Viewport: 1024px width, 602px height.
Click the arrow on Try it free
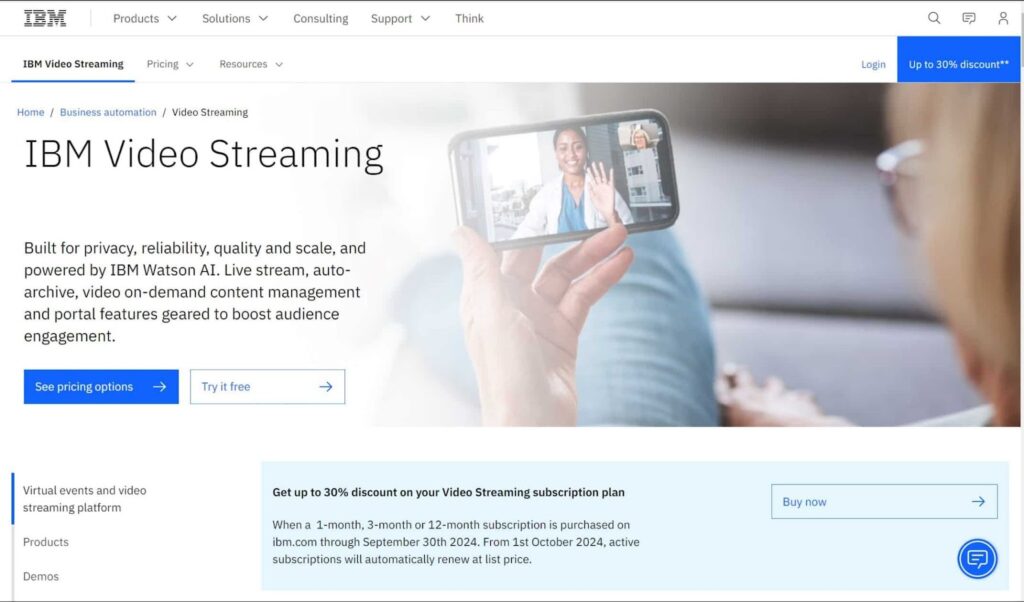point(325,387)
